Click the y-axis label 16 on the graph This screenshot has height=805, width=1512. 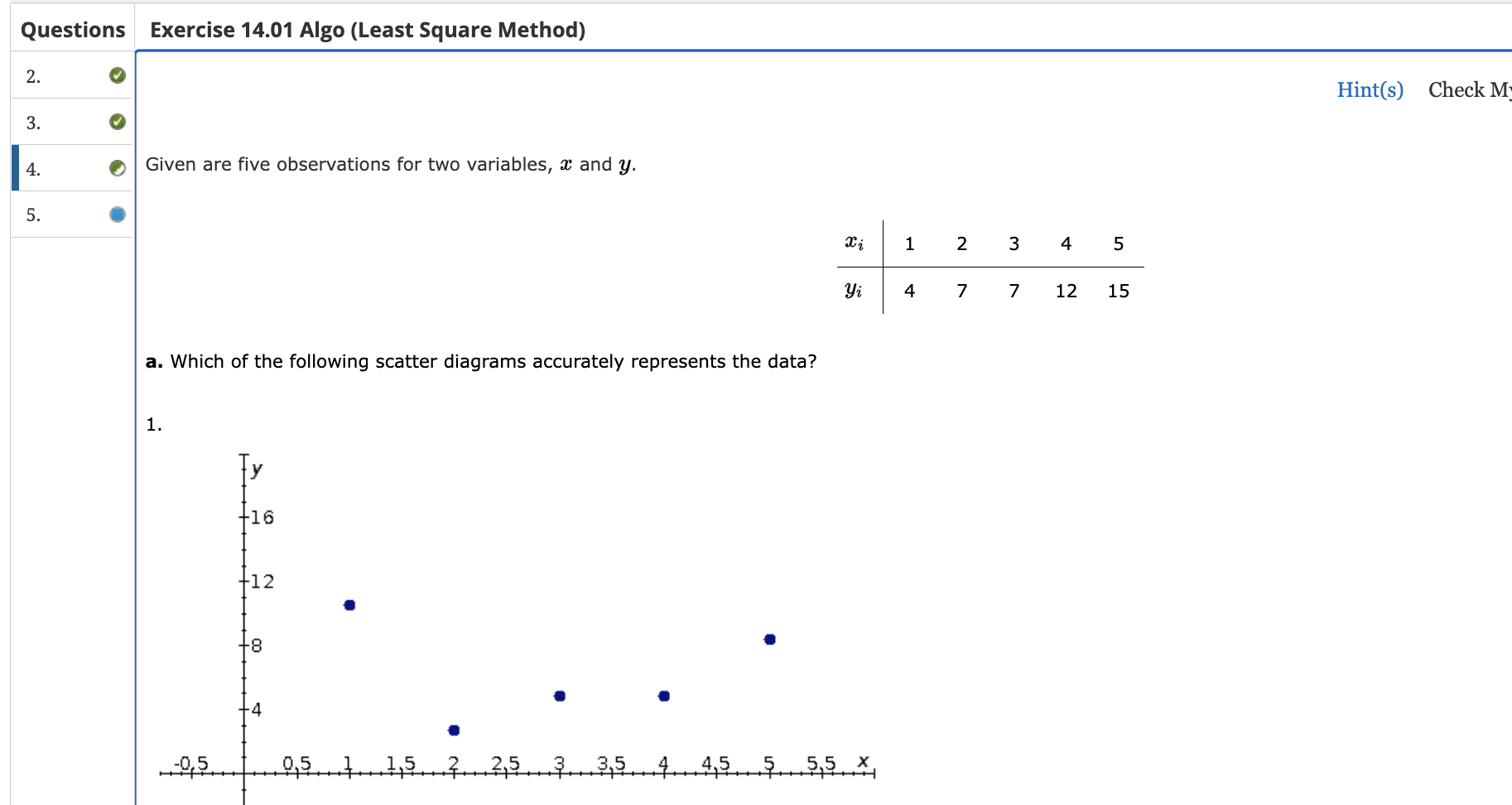(x=261, y=518)
